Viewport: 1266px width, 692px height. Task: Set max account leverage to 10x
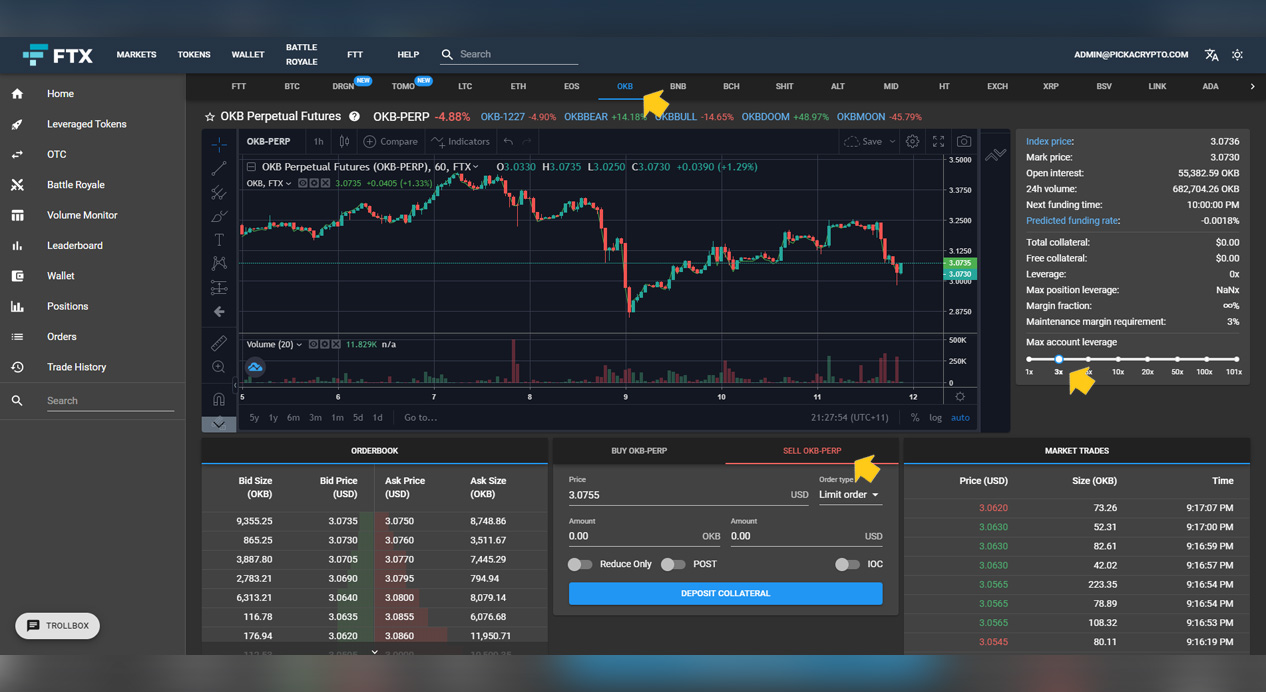tap(1118, 359)
